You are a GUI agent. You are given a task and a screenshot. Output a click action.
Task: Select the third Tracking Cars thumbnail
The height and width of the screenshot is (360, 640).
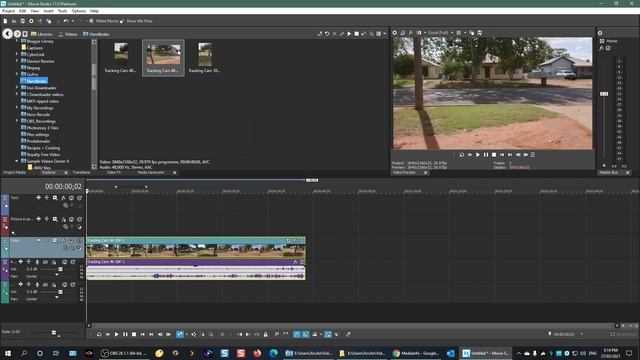pos(205,58)
